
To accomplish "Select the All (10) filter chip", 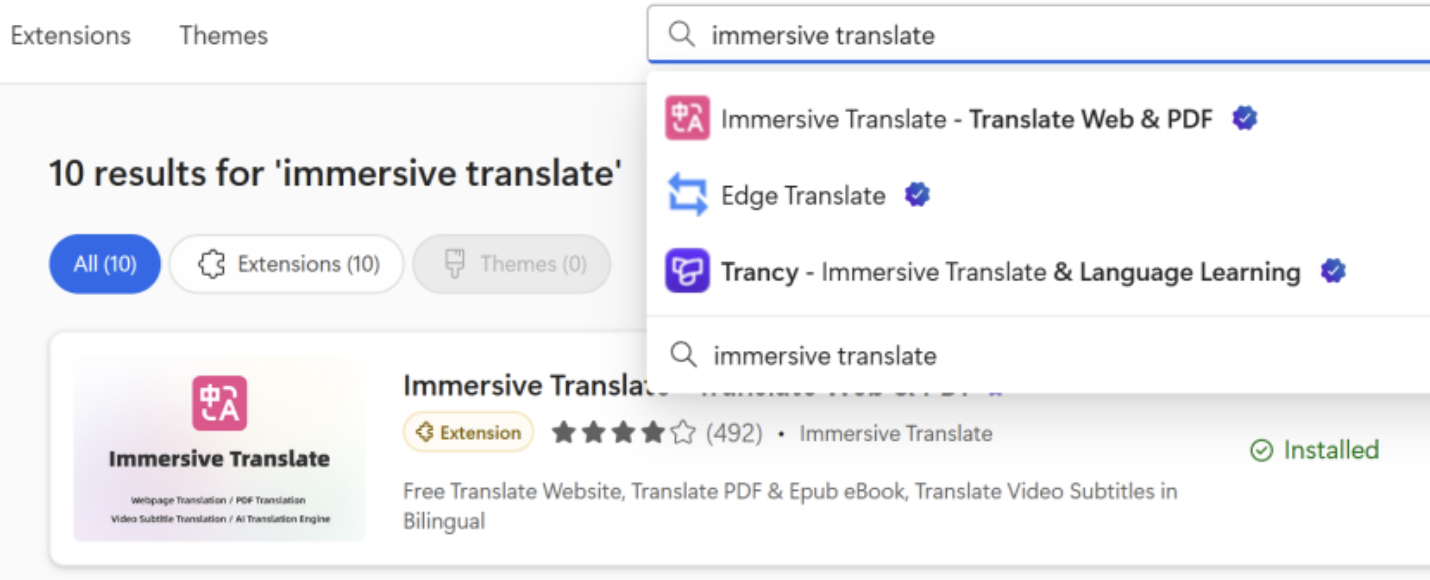I will point(105,264).
